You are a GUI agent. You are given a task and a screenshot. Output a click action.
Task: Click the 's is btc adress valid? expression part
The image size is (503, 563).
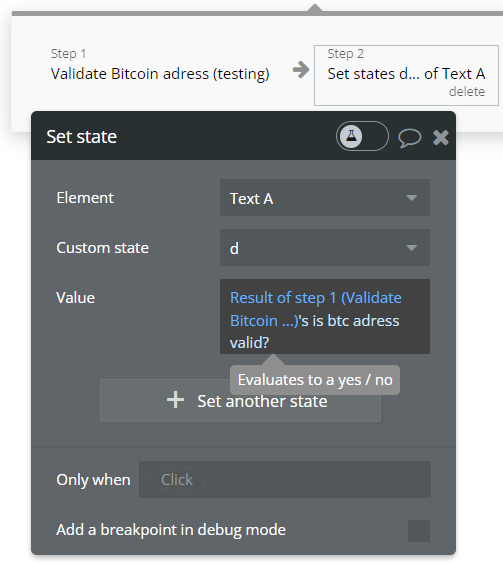pos(315,331)
